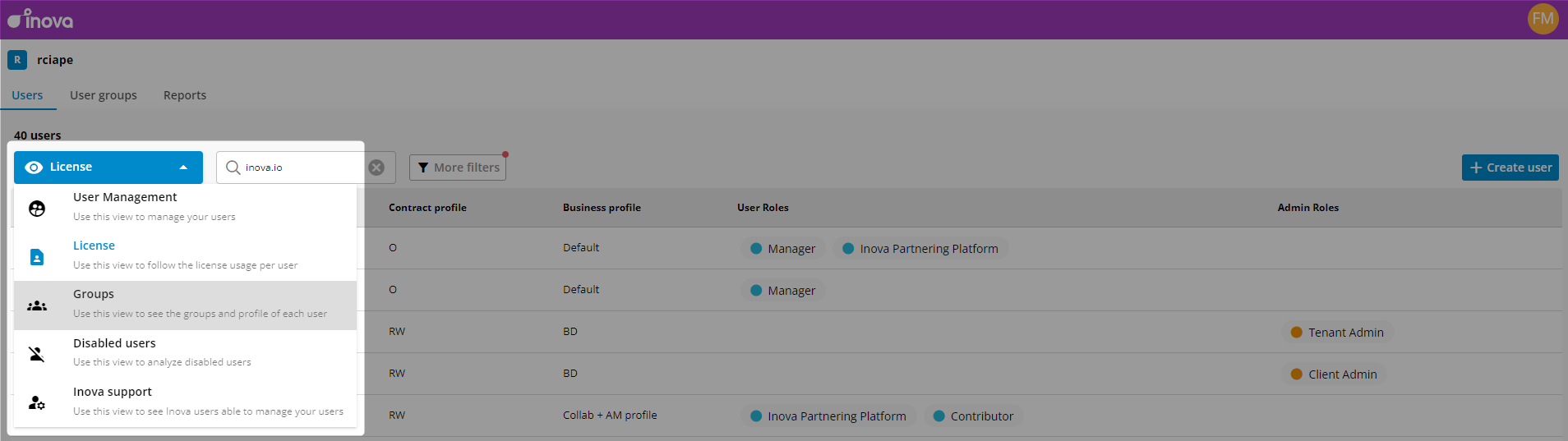Click the search magnifier icon
The image size is (1568, 441).
point(233,168)
